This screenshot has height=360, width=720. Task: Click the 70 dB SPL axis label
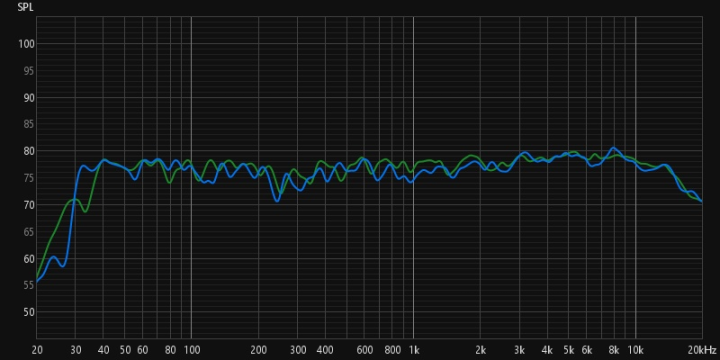coord(28,205)
